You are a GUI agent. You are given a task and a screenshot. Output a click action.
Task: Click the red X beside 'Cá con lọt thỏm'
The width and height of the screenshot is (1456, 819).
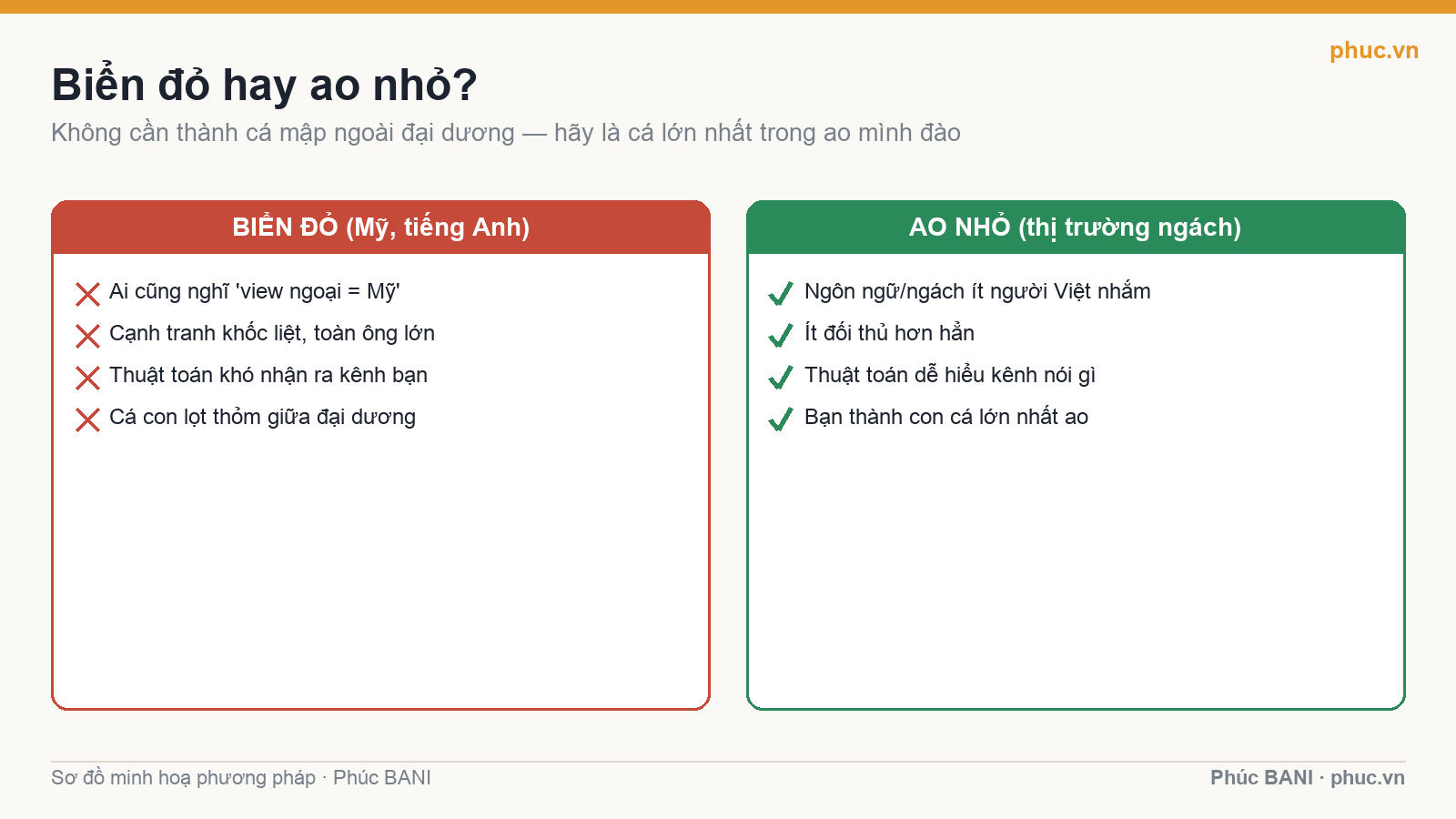point(87,420)
